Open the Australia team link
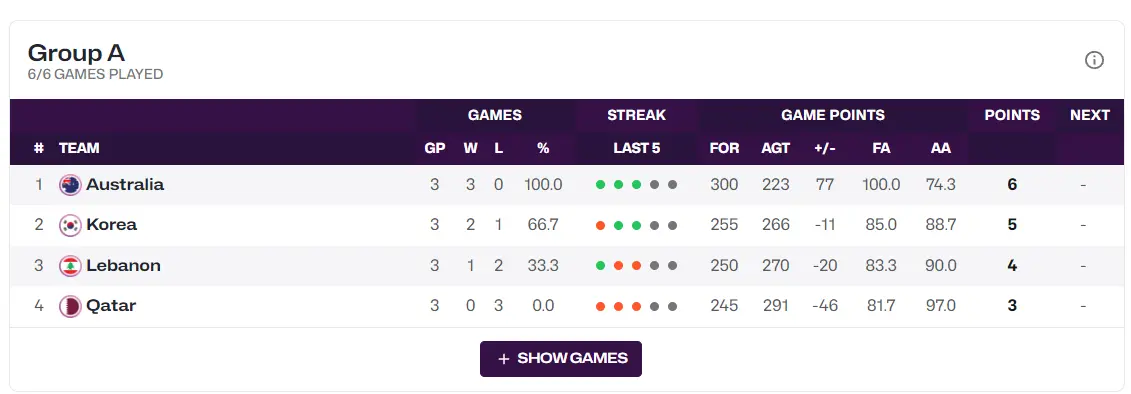This screenshot has width=1131, height=394. (126, 185)
